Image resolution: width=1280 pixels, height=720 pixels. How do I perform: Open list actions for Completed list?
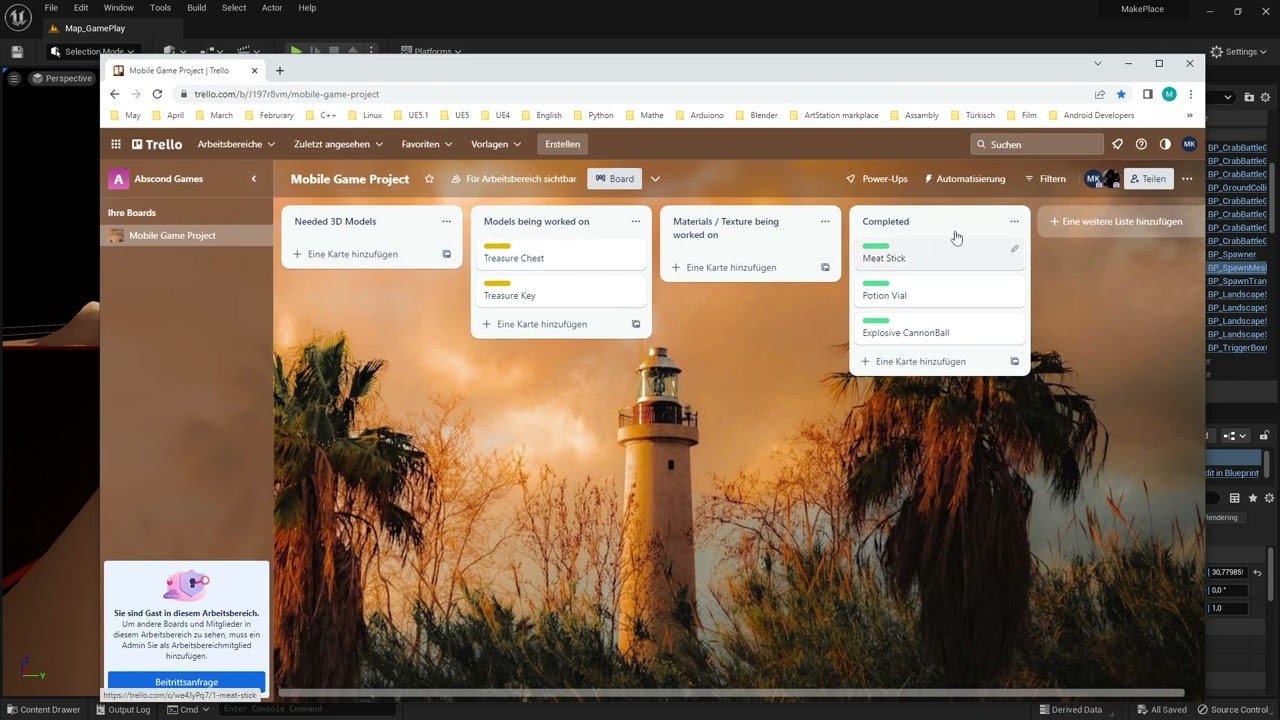tap(1014, 221)
